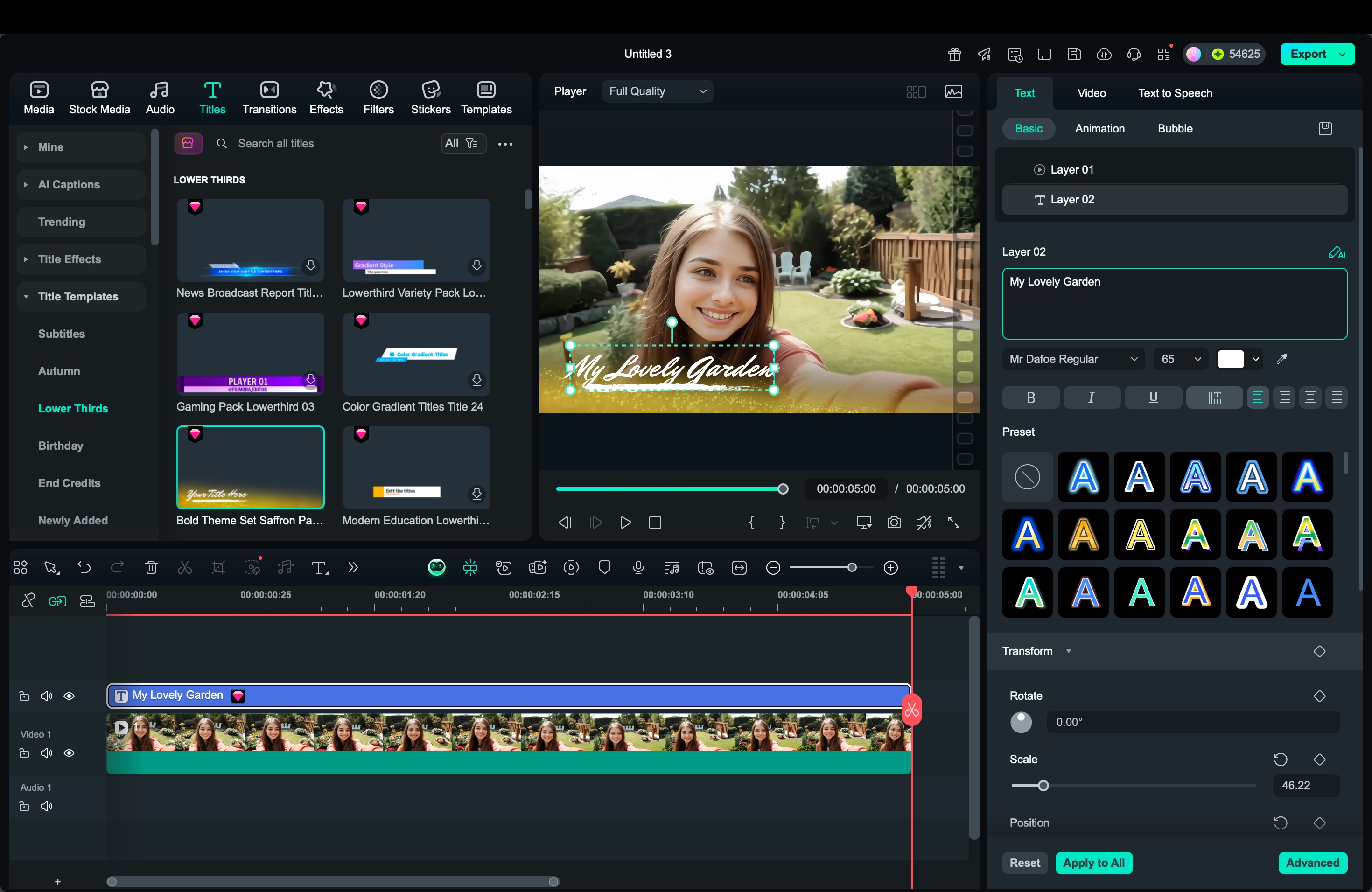Screen dimensions: 1372x892
Task: Click the Advanced button
Action: click(1312, 863)
